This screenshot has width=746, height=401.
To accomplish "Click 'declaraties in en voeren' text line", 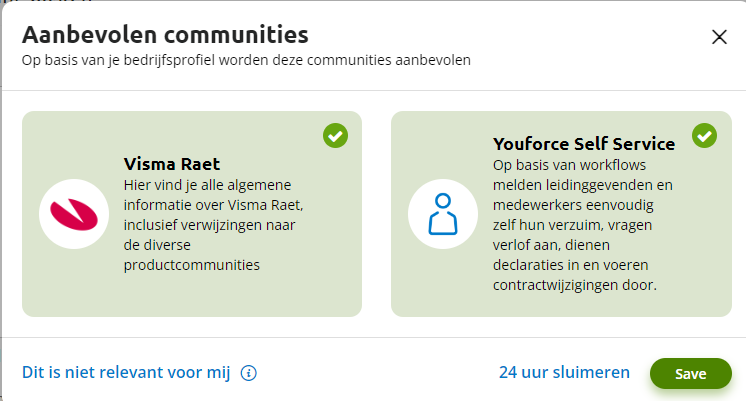I will pos(570,265).
